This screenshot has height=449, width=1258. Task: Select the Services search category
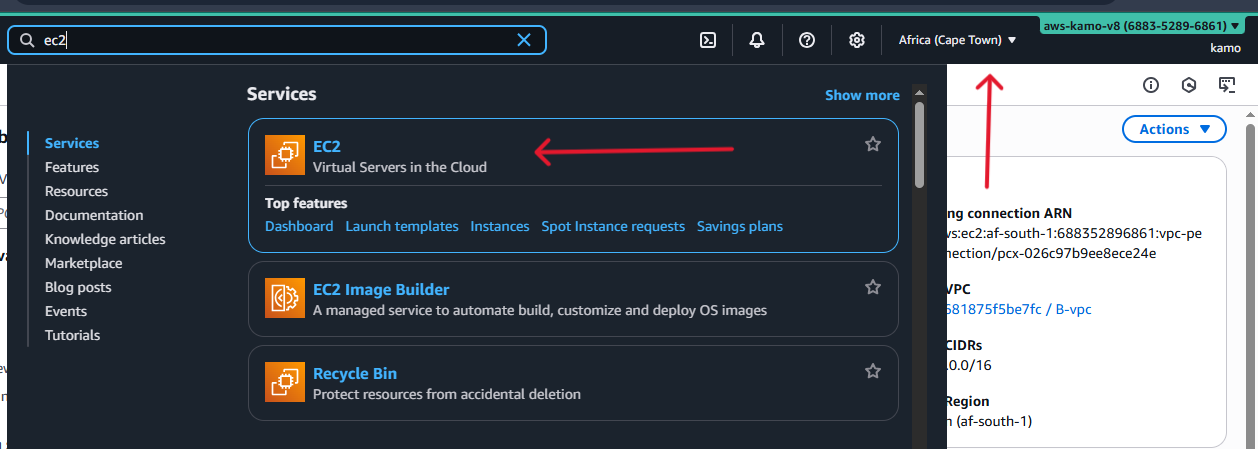point(72,143)
